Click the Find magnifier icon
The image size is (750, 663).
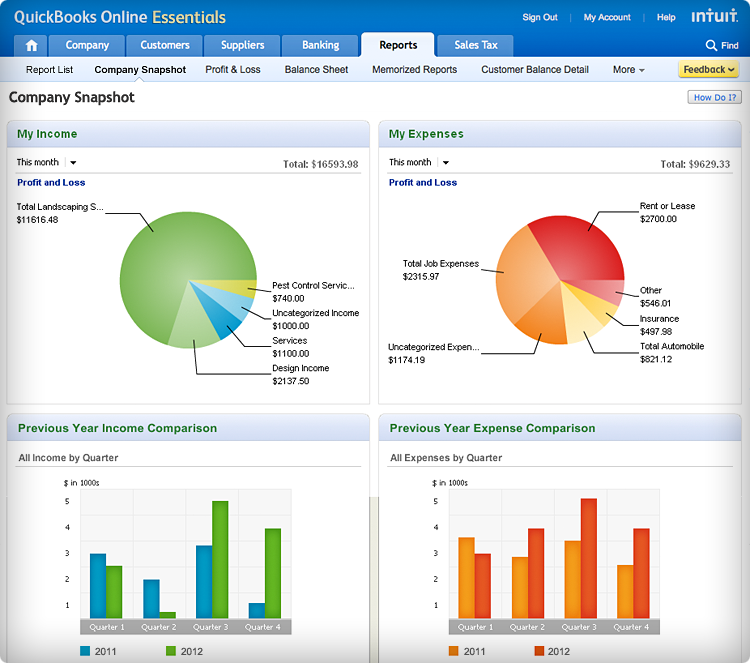[711, 45]
